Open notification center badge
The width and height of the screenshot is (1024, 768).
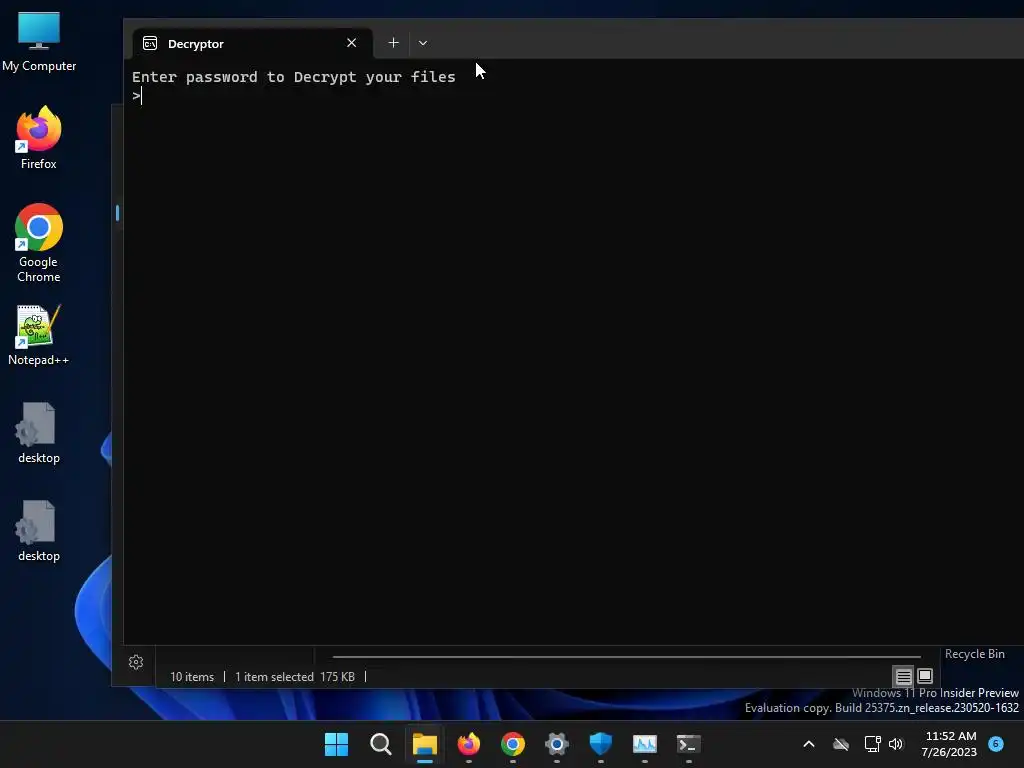[996, 743]
